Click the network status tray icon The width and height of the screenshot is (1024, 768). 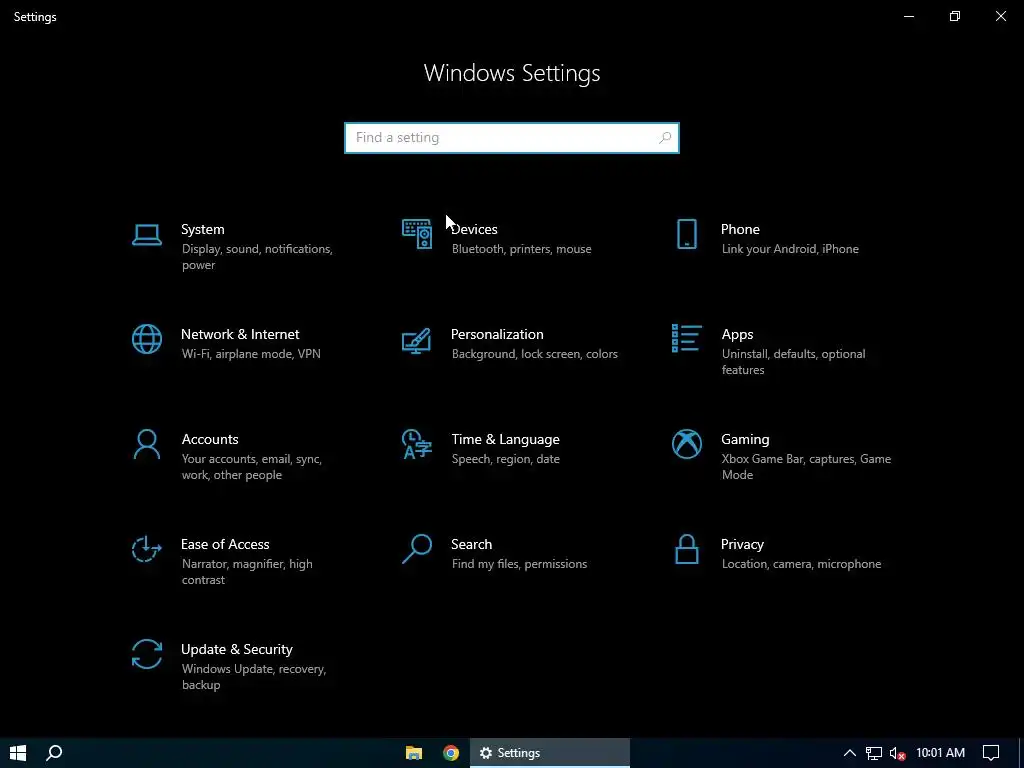(x=874, y=753)
